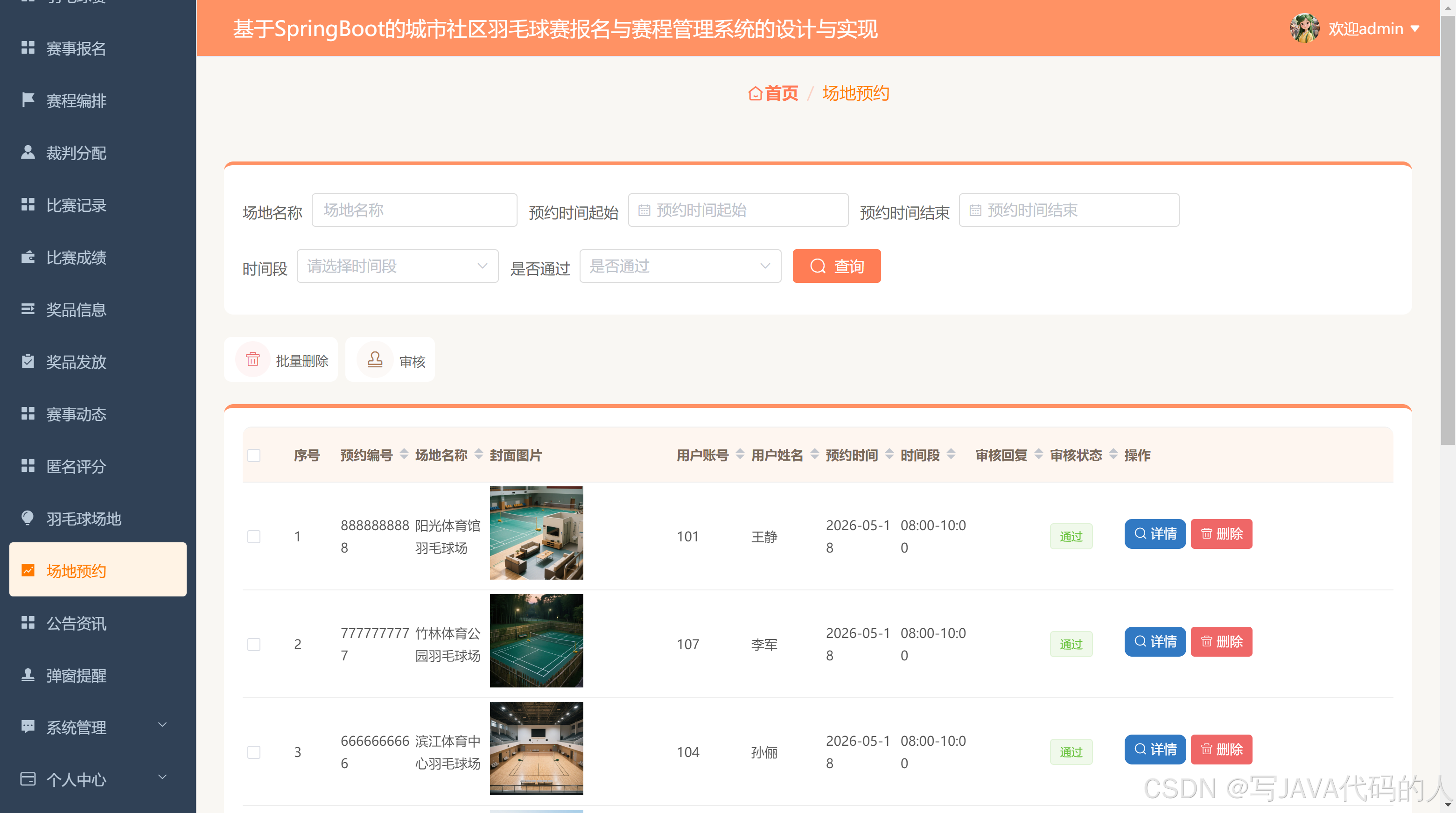1456x813 pixels.
Task: Click the 赛事报名 grid icon in sidebar
Action: point(28,48)
